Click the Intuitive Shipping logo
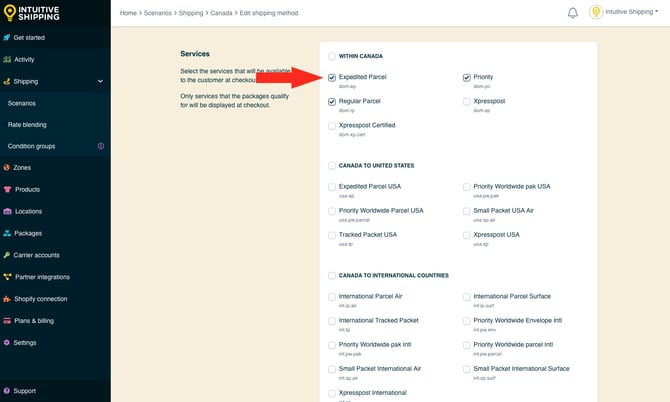Image resolution: width=670 pixels, height=402 pixels. 32,13
